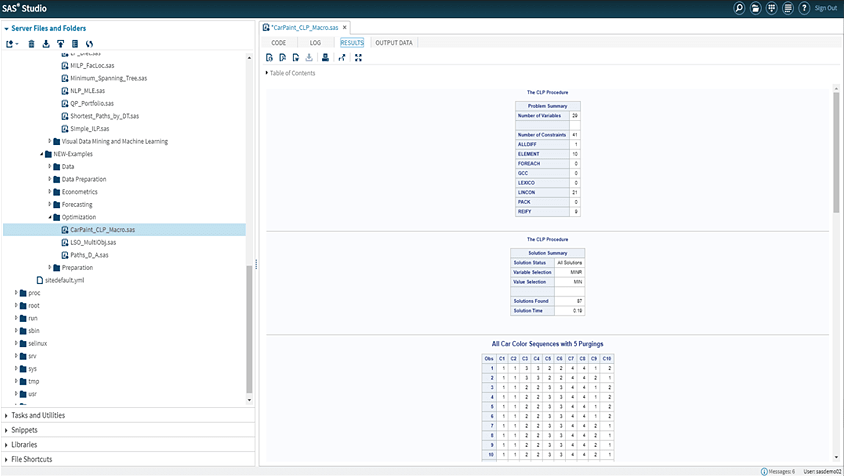The width and height of the screenshot is (844, 476).
Task: Open the Help question mark icon
Action: [804, 8]
